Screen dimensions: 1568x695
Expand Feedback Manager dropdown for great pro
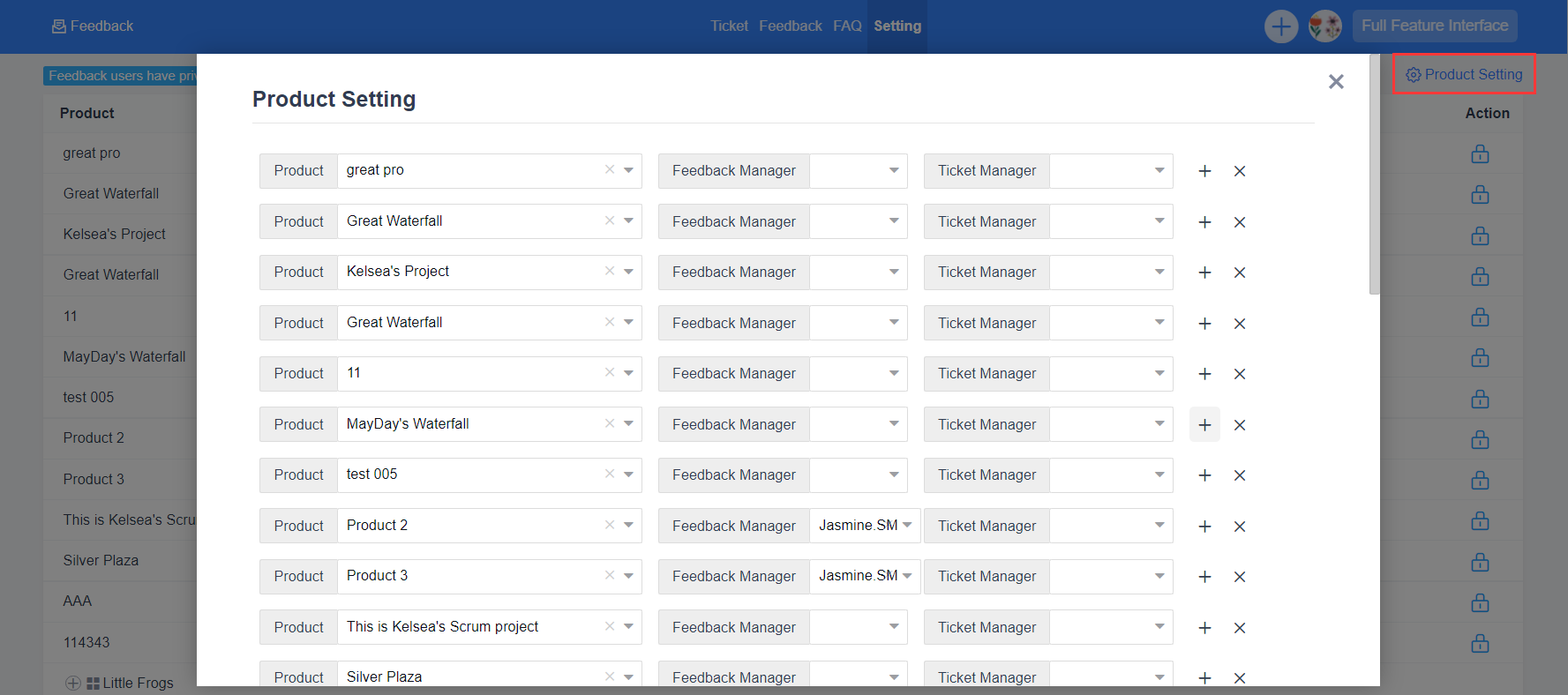tap(894, 170)
